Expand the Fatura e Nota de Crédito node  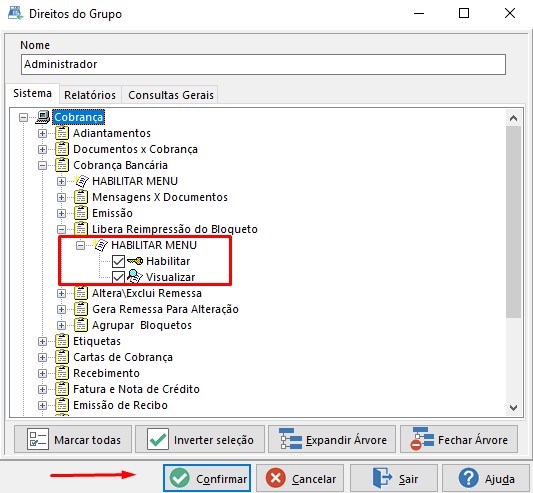(42, 389)
